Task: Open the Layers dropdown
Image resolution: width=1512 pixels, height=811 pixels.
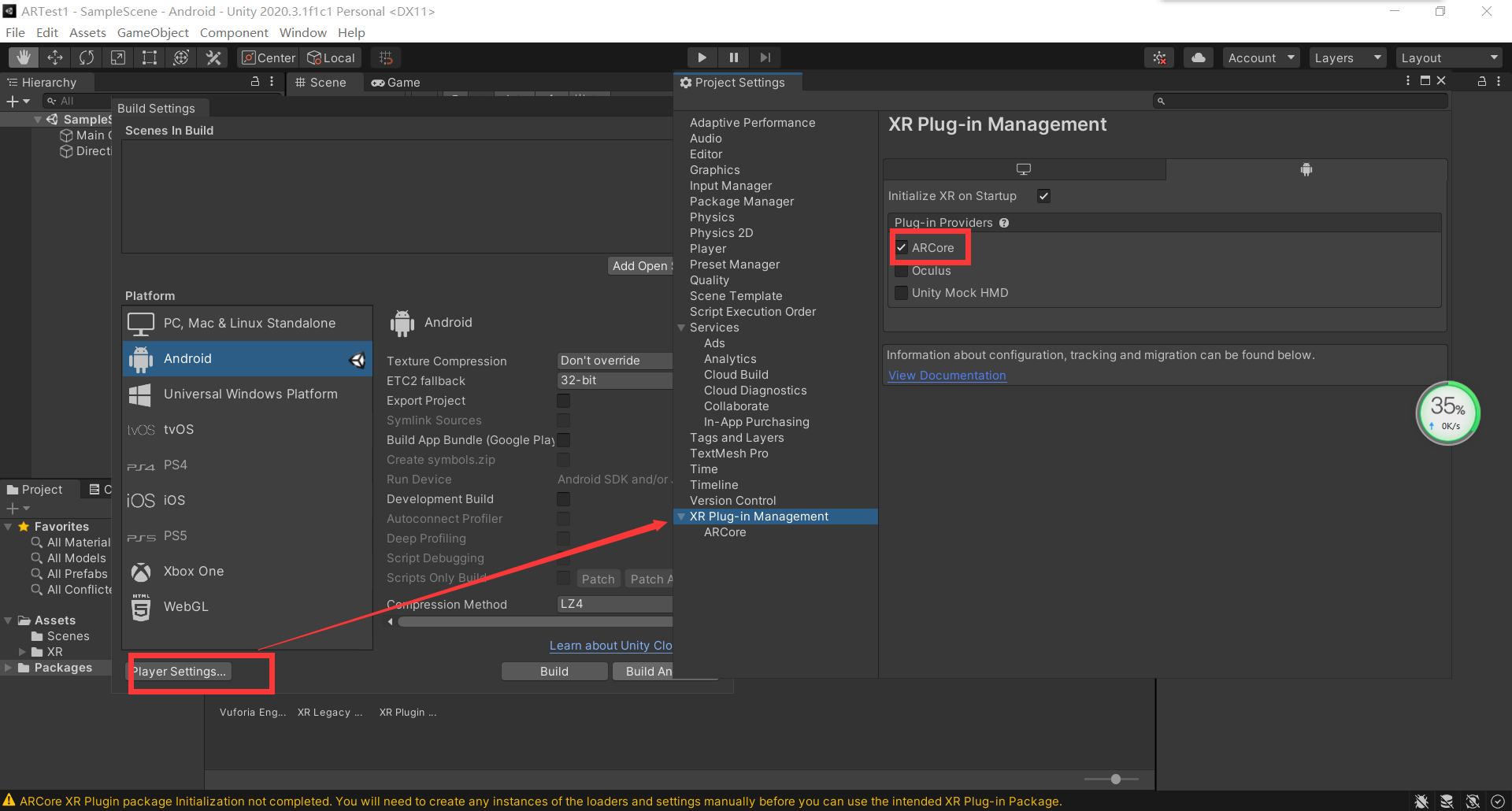Action: pyautogui.click(x=1347, y=57)
